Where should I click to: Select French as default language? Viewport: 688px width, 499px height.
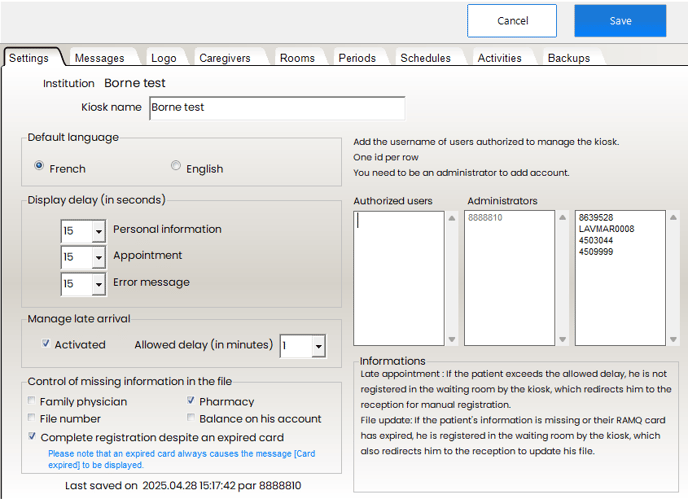click(40, 167)
